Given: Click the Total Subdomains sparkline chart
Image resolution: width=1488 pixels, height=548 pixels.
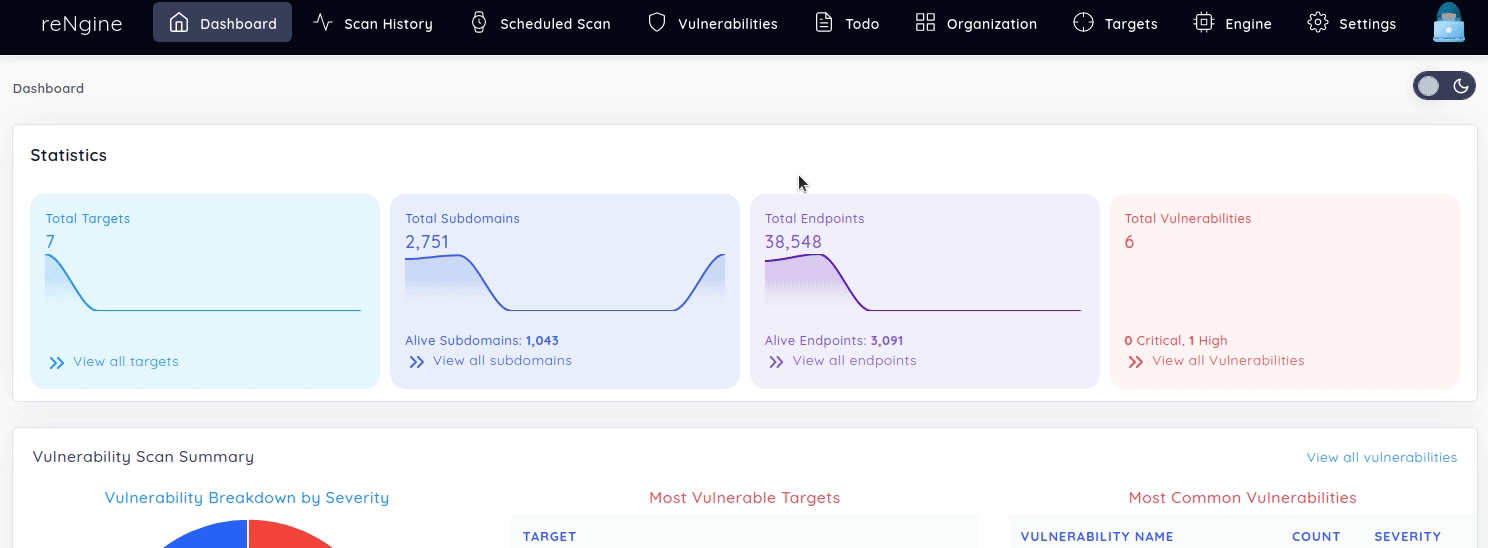Looking at the screenshot, I should (565, 283).
